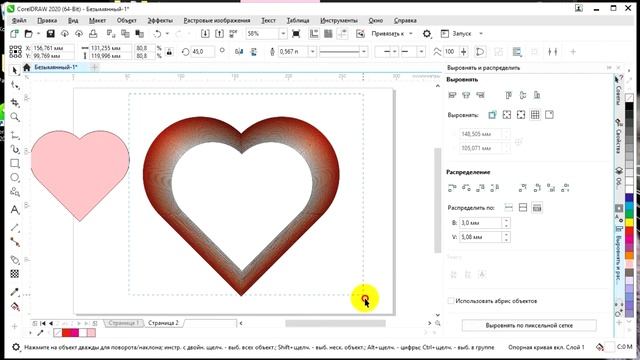640x360 pixels.
Task: Switch to Страница 2 tab
Action: point(163,323)
